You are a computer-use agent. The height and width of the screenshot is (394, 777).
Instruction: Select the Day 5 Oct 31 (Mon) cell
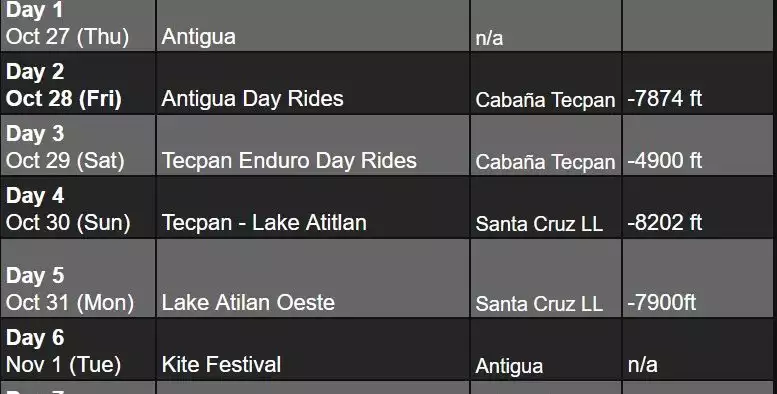click(x=78, y=278)
